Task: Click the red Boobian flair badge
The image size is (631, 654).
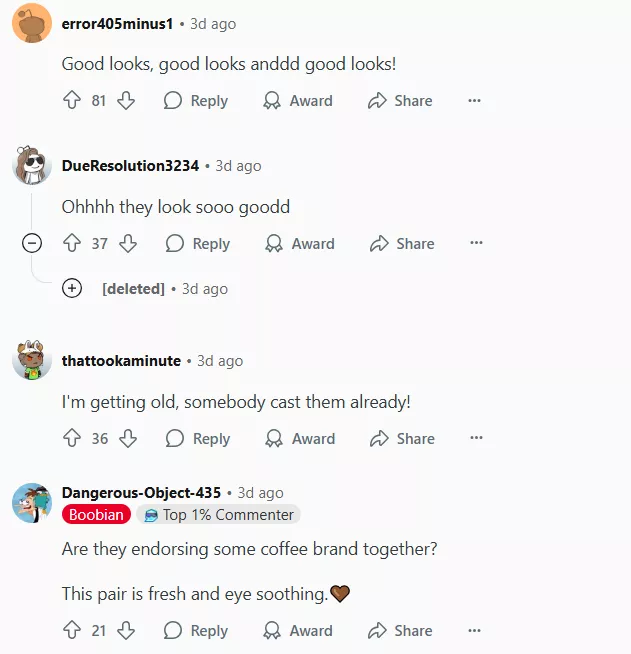Action: click(96, 515)
